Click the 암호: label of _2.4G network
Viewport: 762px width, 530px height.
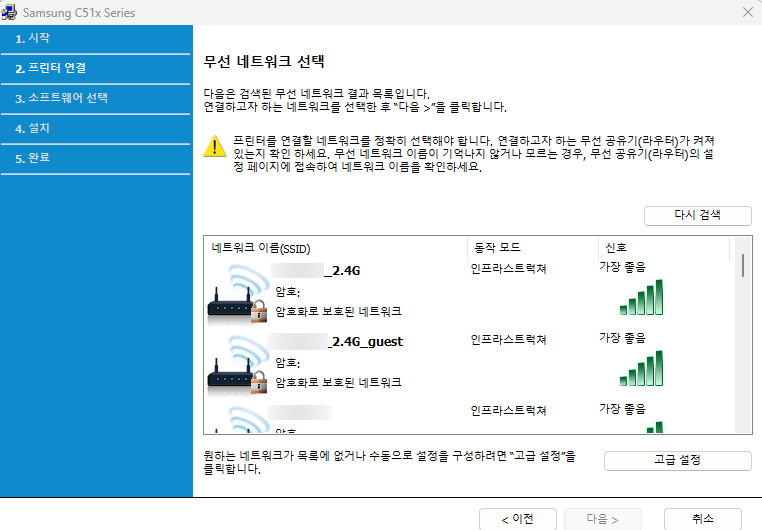[288, 292]
